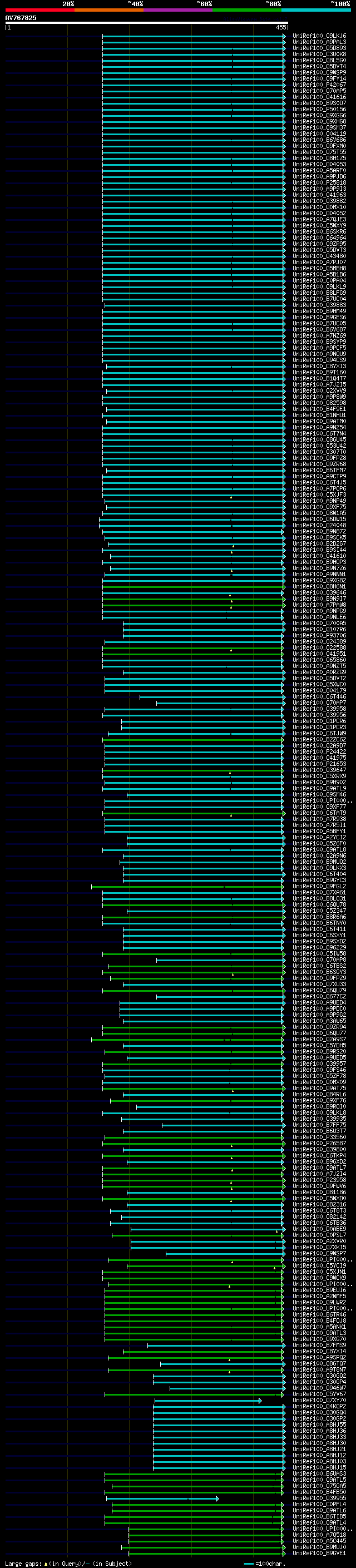Viewport: 356px width, 1568px height.
Task: Click the purple ~60% identity legend bar
Action: coord(179,10)
